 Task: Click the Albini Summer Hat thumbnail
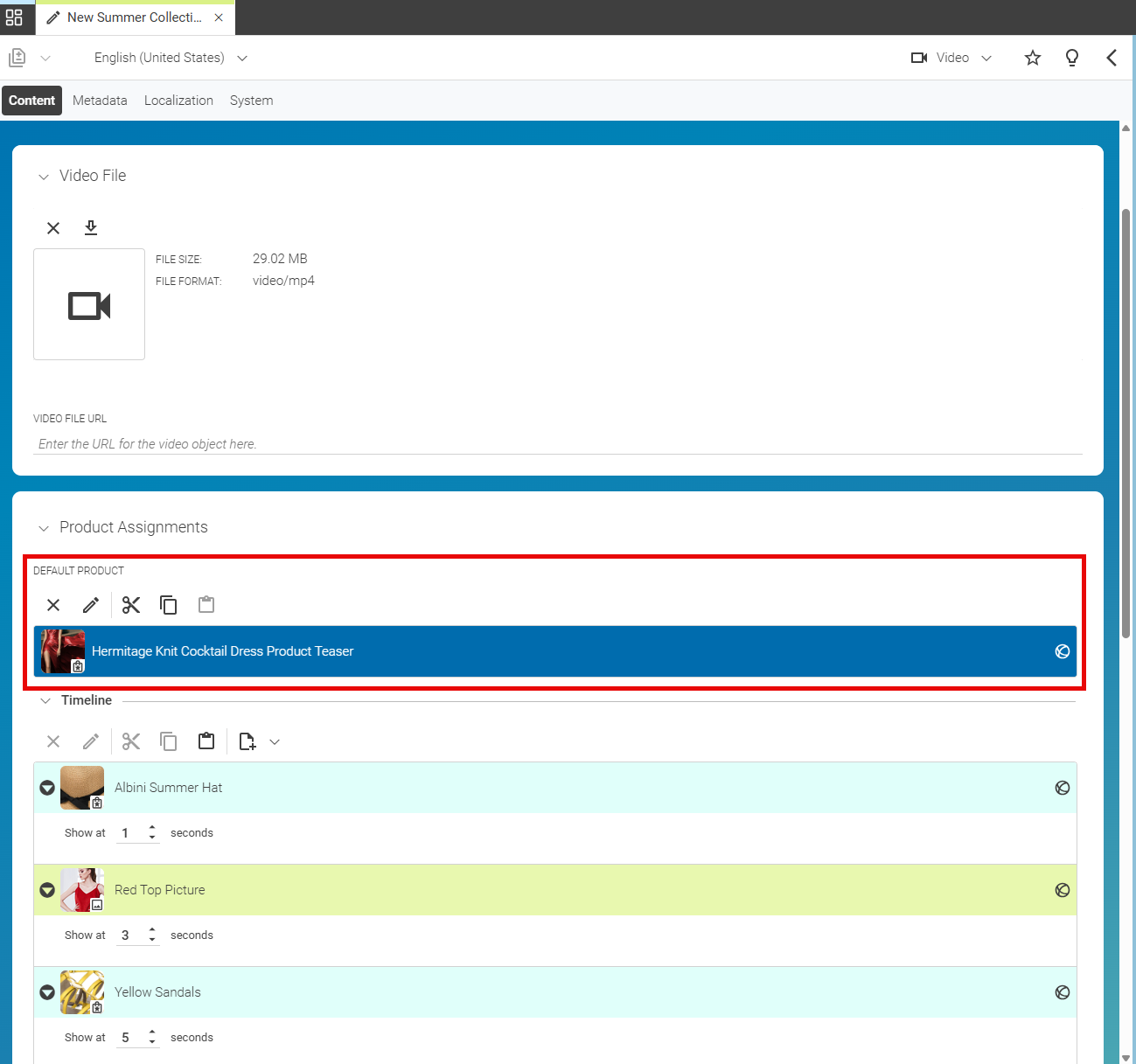tap(82, 788)
